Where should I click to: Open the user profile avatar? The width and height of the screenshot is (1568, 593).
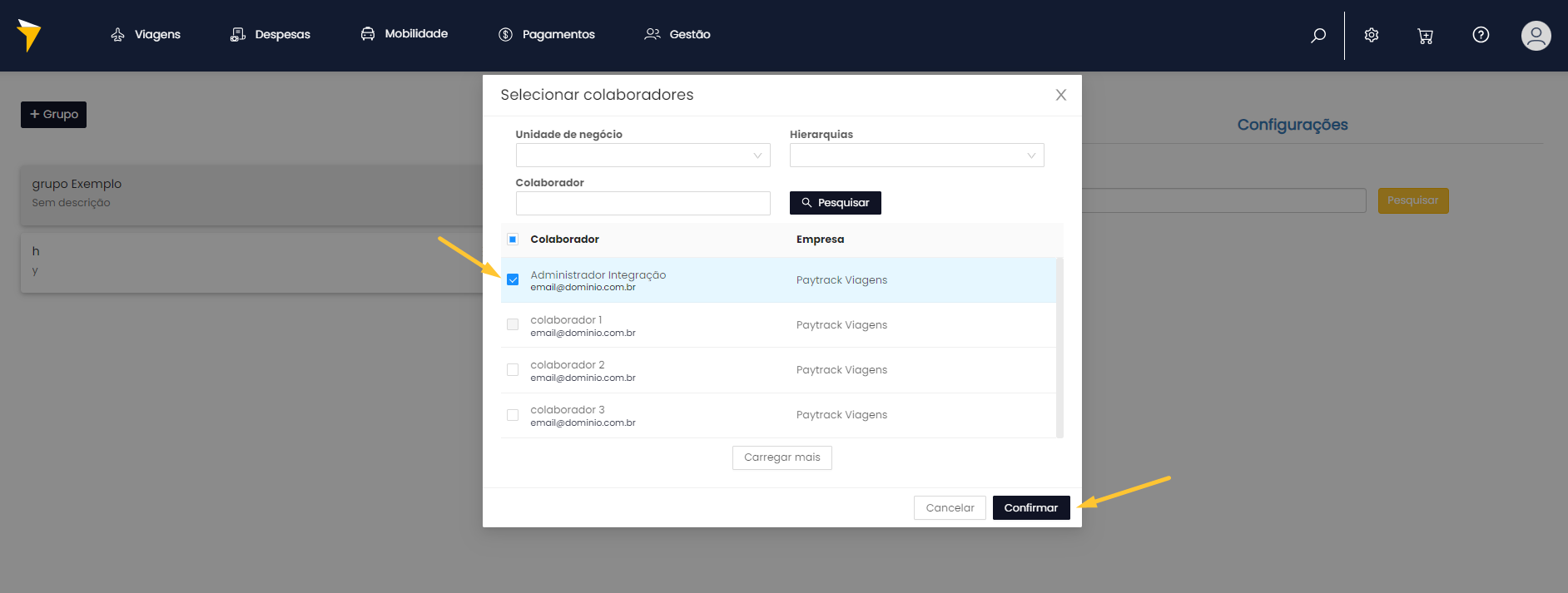(x=1536, y=36)
